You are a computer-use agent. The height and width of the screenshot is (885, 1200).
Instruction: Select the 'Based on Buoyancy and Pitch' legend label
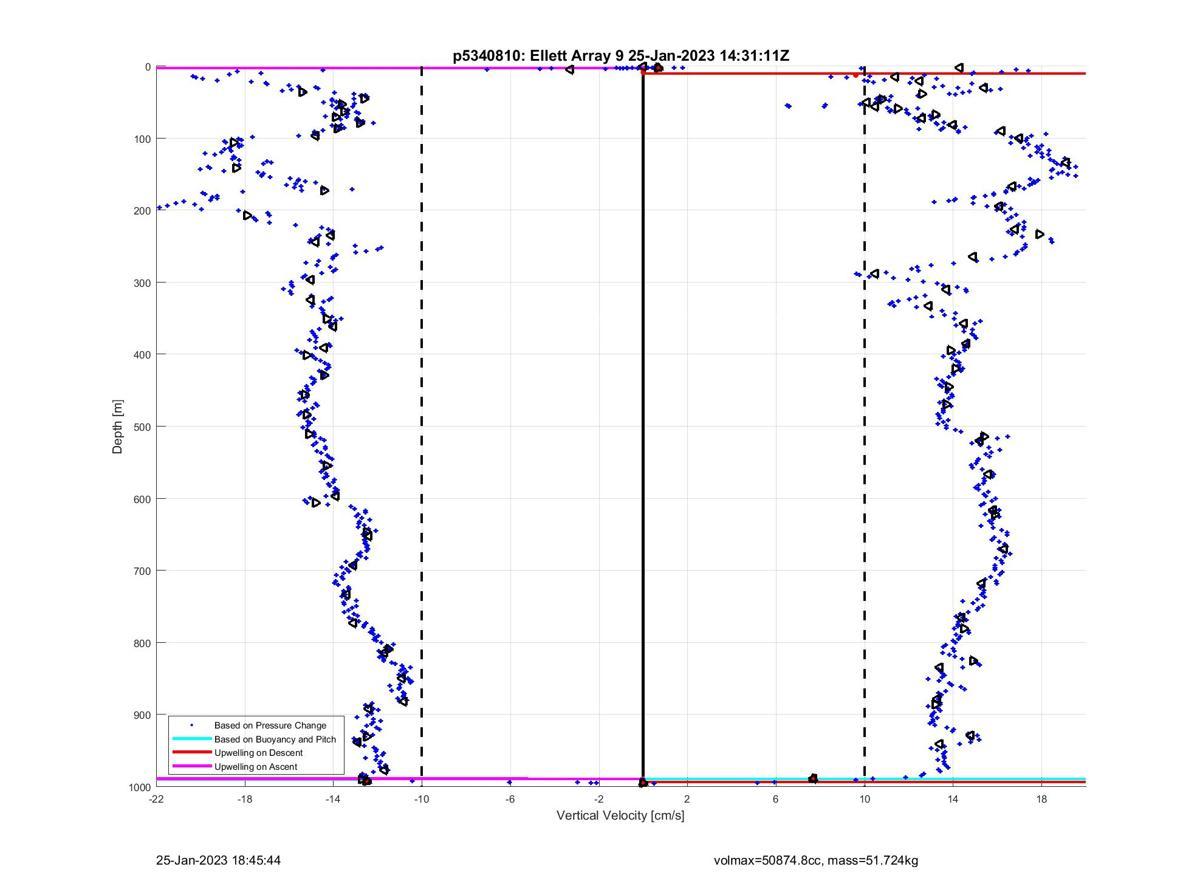(x=275, y=739)
